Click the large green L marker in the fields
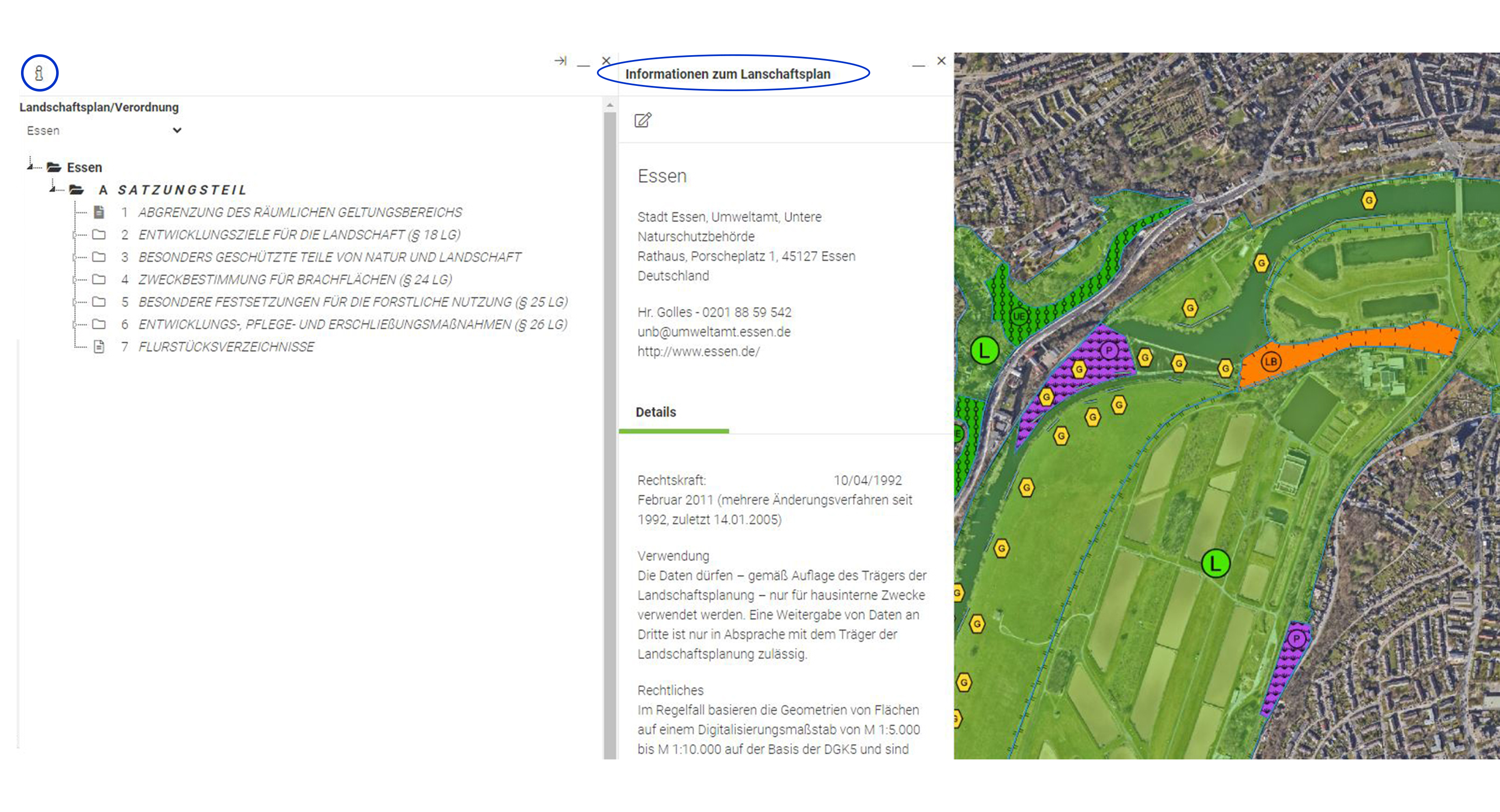 pyautogui.click(x=1215, y=563)
